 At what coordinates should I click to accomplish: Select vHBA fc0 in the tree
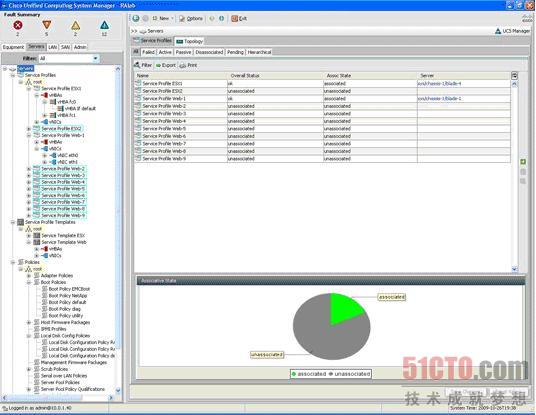pyautogui.click(x=66, y=102)
